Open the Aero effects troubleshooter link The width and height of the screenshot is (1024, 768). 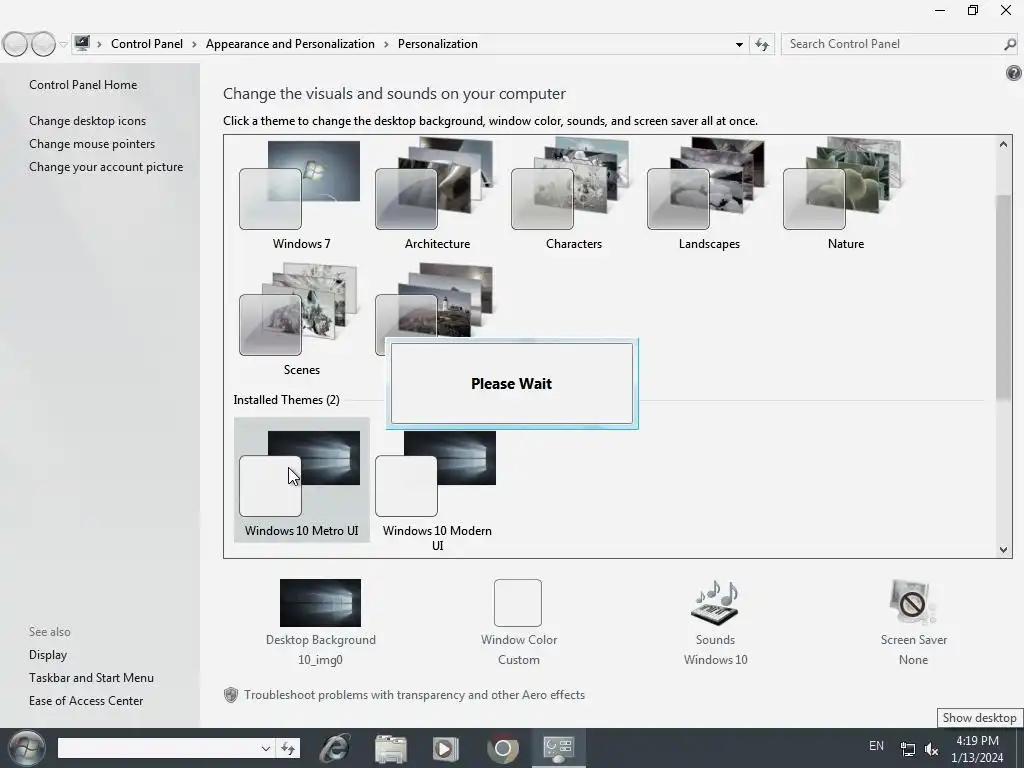414,695
